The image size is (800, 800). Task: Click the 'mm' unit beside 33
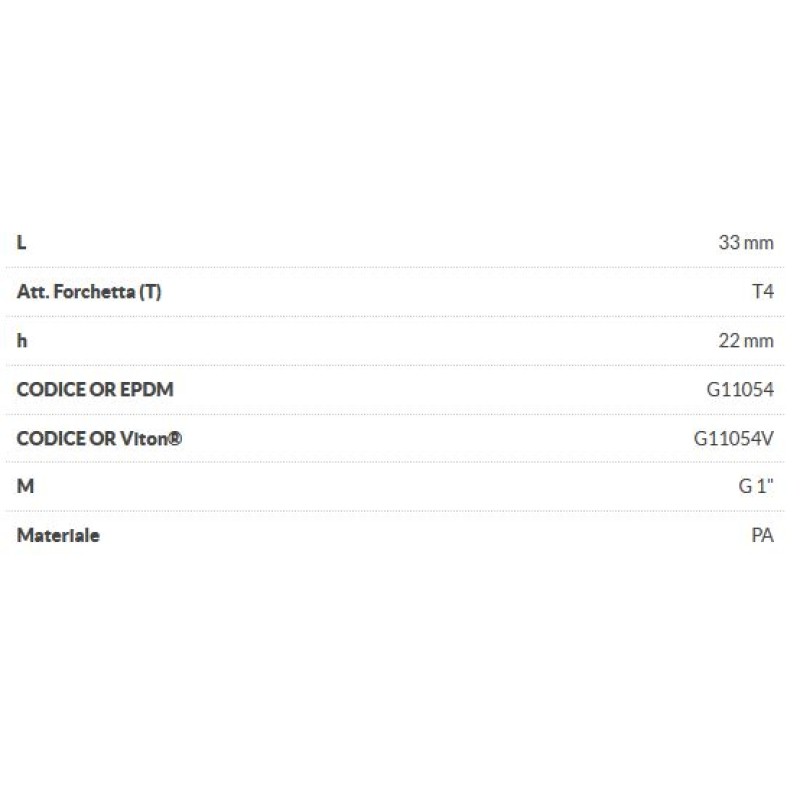tap(759, 243)
